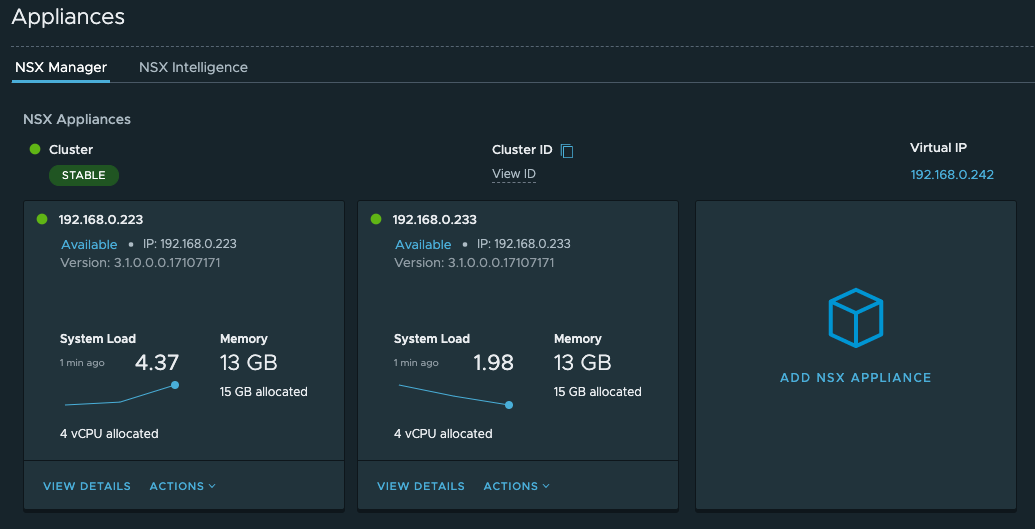Select the NSX Manager tab
Viewport: 1035px width, 529px height.
[x=61, y=67]
